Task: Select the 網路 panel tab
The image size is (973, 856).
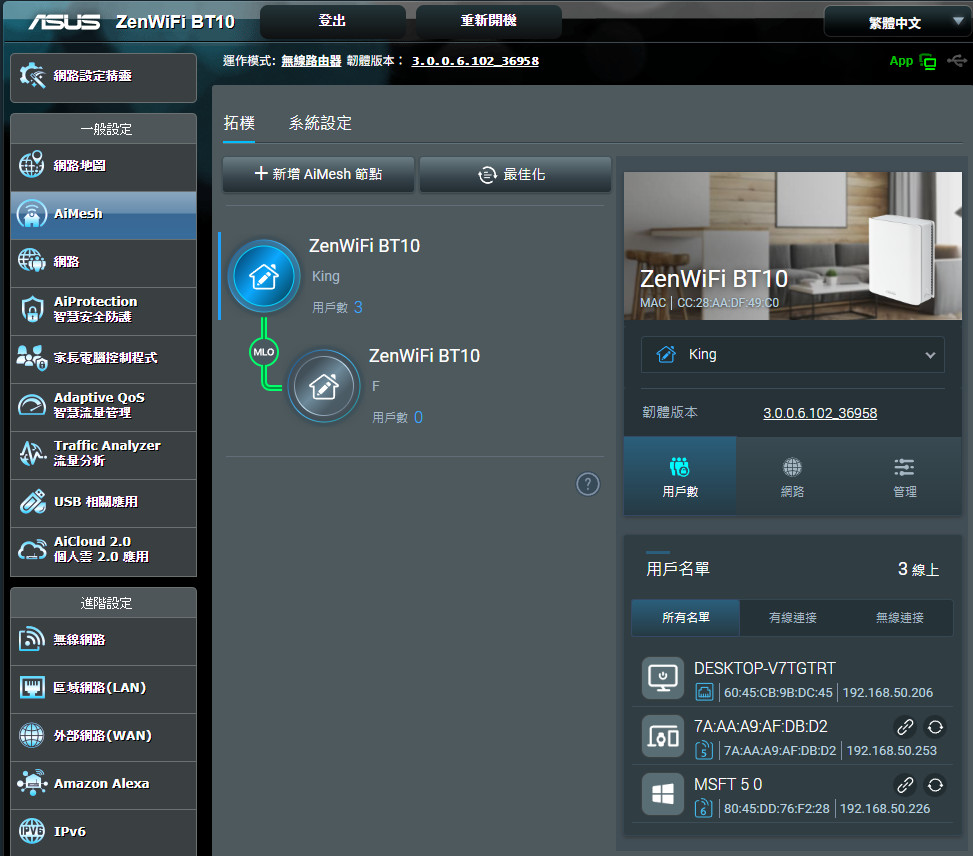Action: [792, 476]
